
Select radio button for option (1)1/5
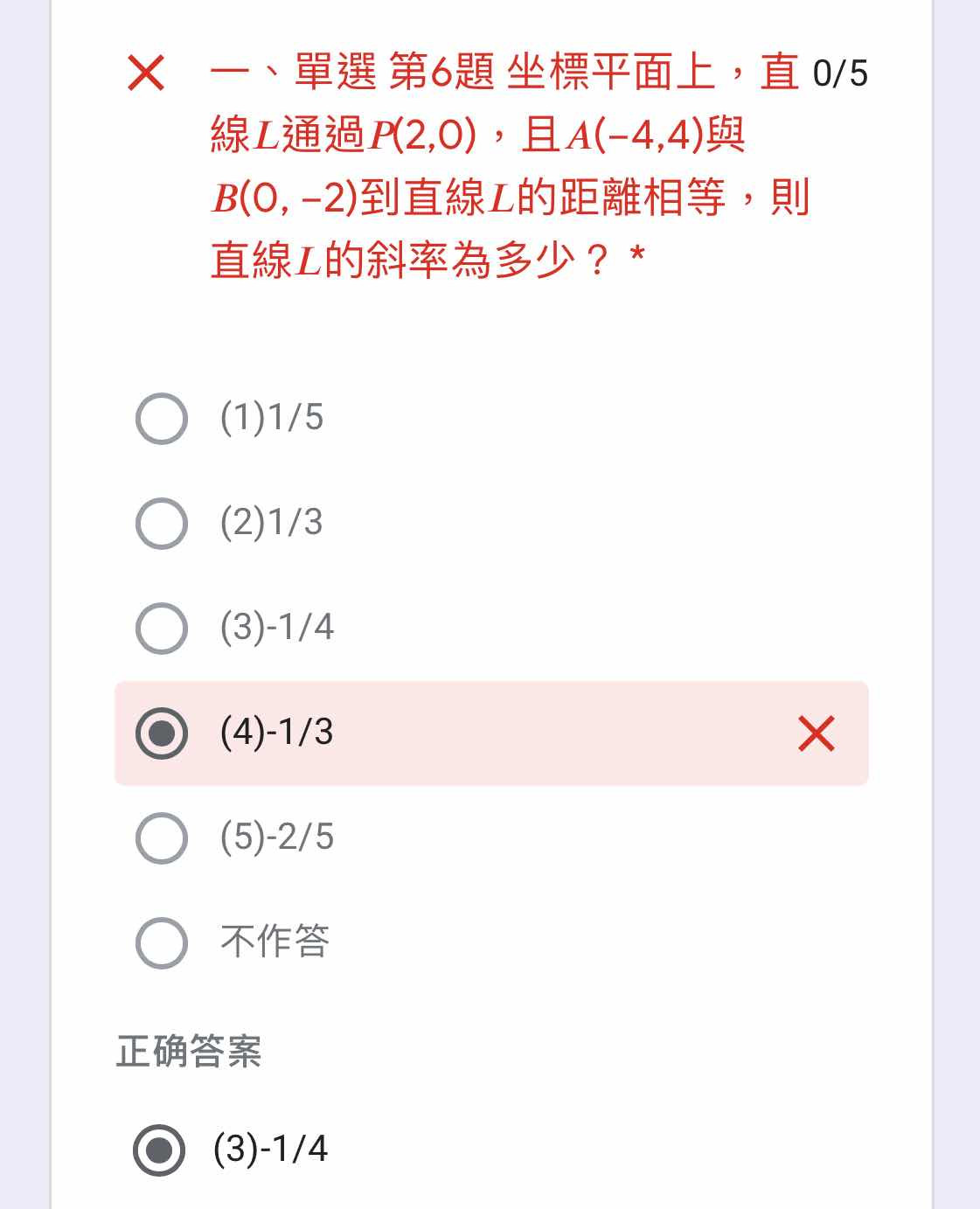(162, 419)
